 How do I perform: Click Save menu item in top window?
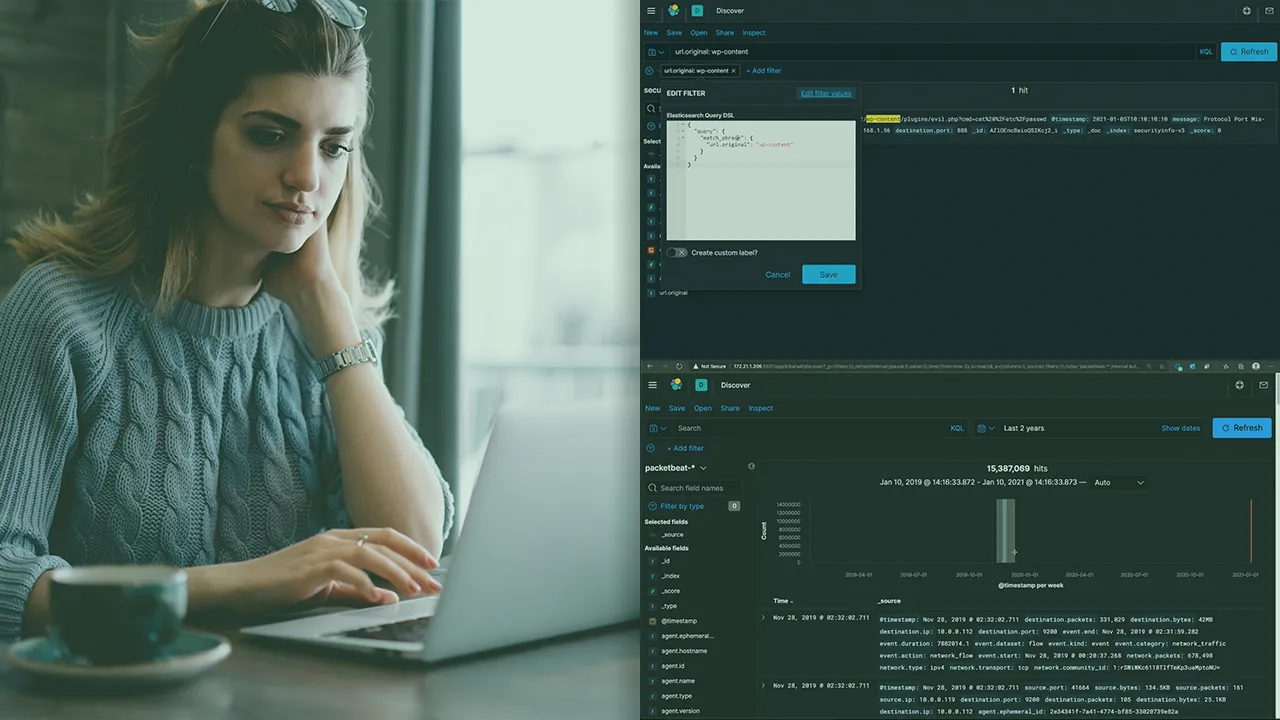click(674, 33)
